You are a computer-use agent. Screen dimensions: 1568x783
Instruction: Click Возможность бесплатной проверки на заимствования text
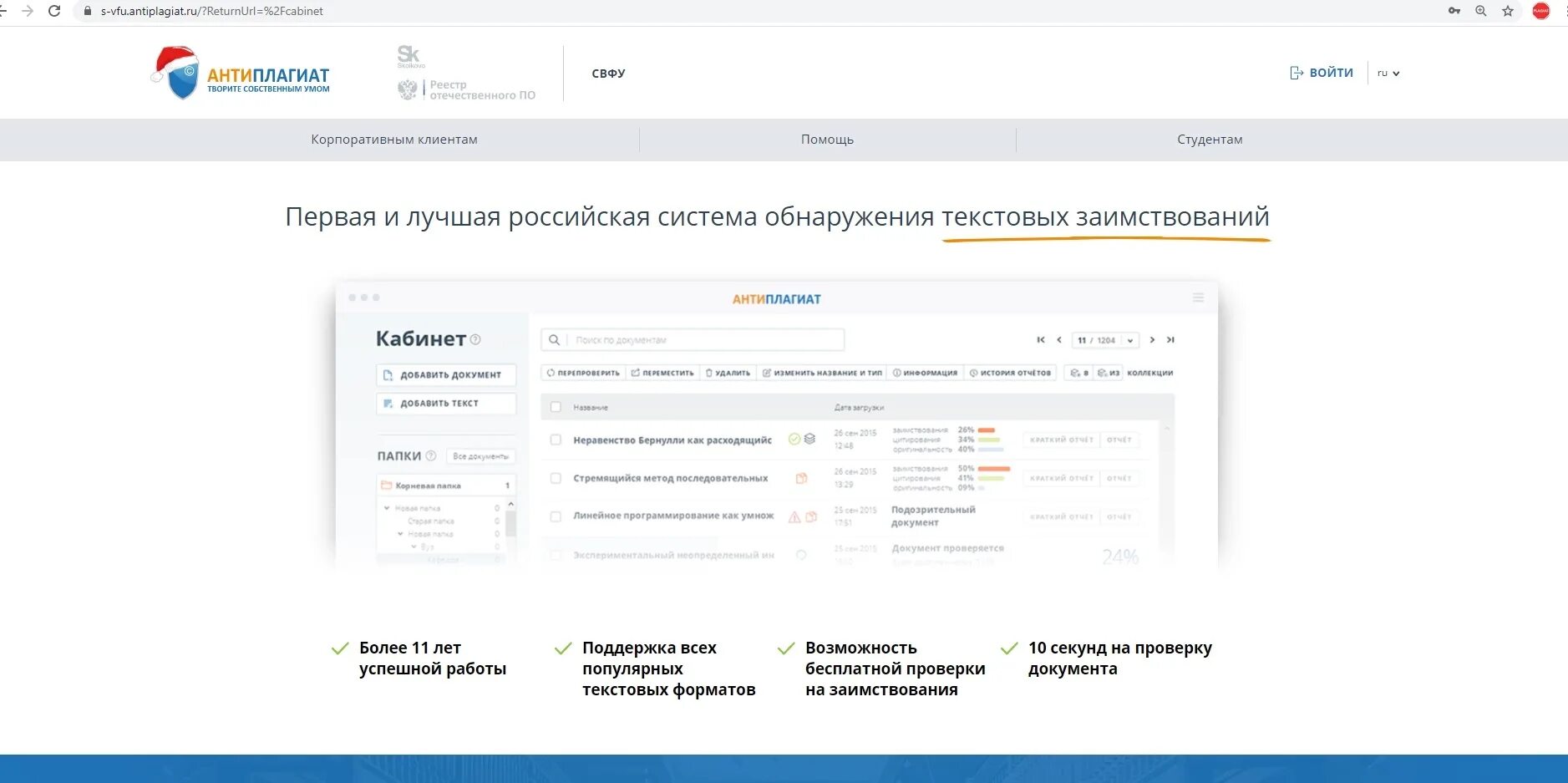pyautogui.click(x=895, y=669)
